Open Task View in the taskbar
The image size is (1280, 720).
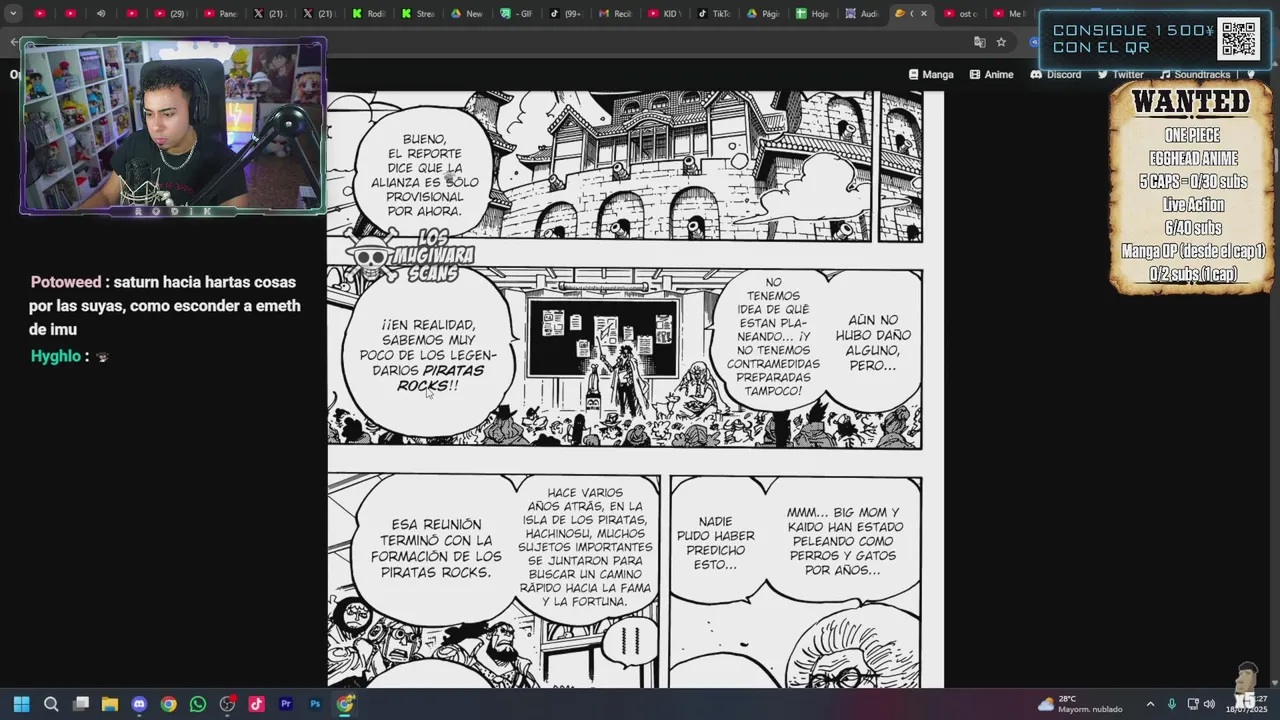pyautogui.click(x=81, y=704)
